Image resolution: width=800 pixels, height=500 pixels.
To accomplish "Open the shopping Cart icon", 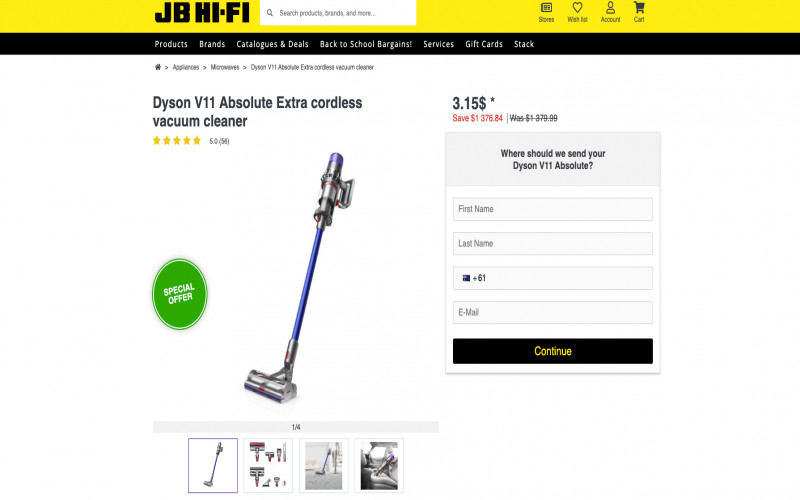I will (639, 8).
